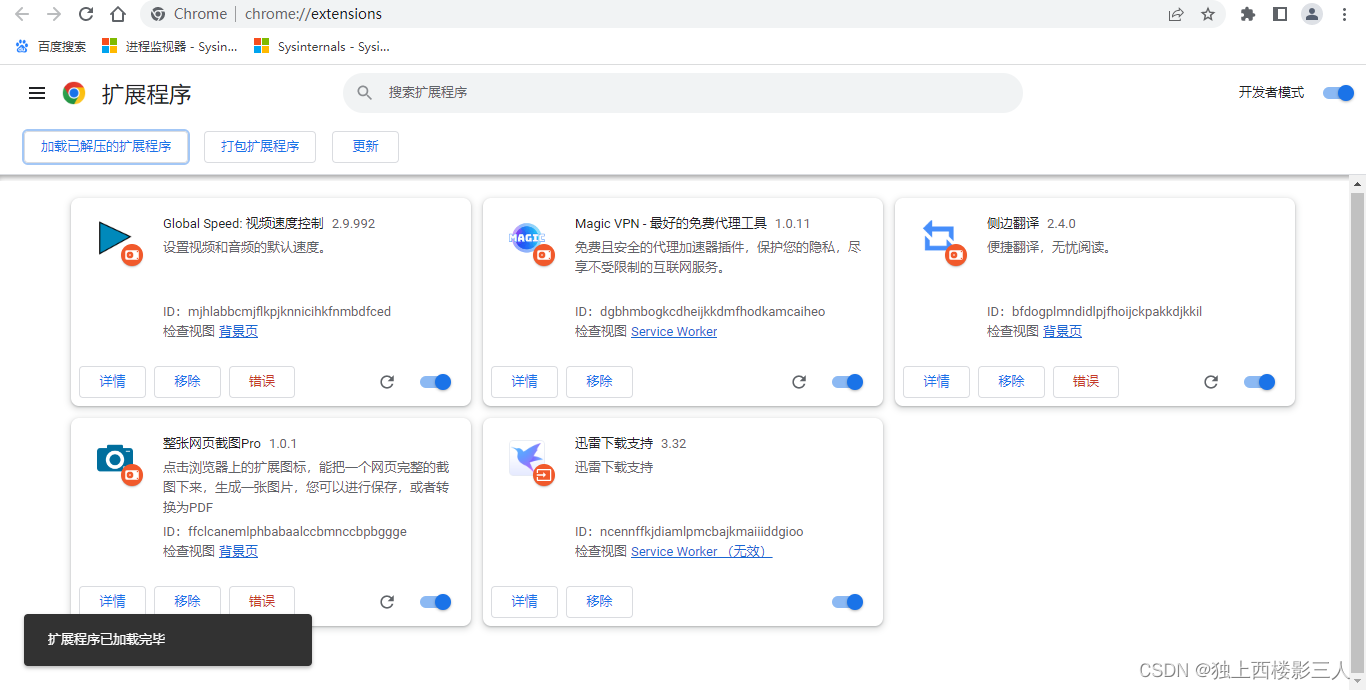Screen dimensions: 1366x690
Task: Reload the 侧边翻译 extension
Action: pos(1211,382)
